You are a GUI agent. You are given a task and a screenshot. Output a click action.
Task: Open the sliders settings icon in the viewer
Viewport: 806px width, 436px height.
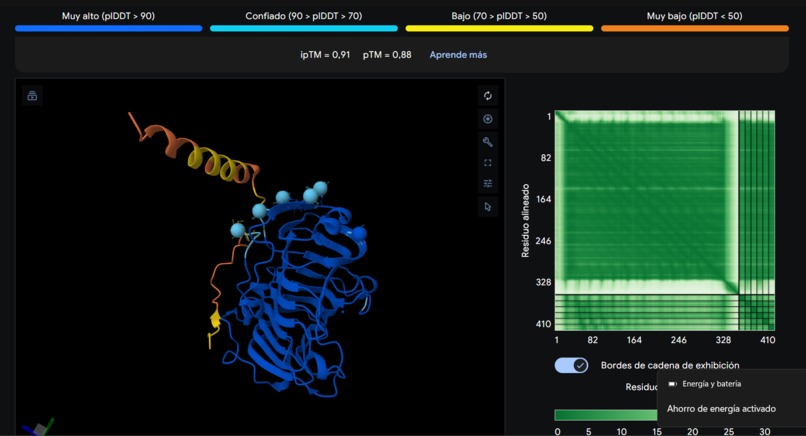point(487,184)
